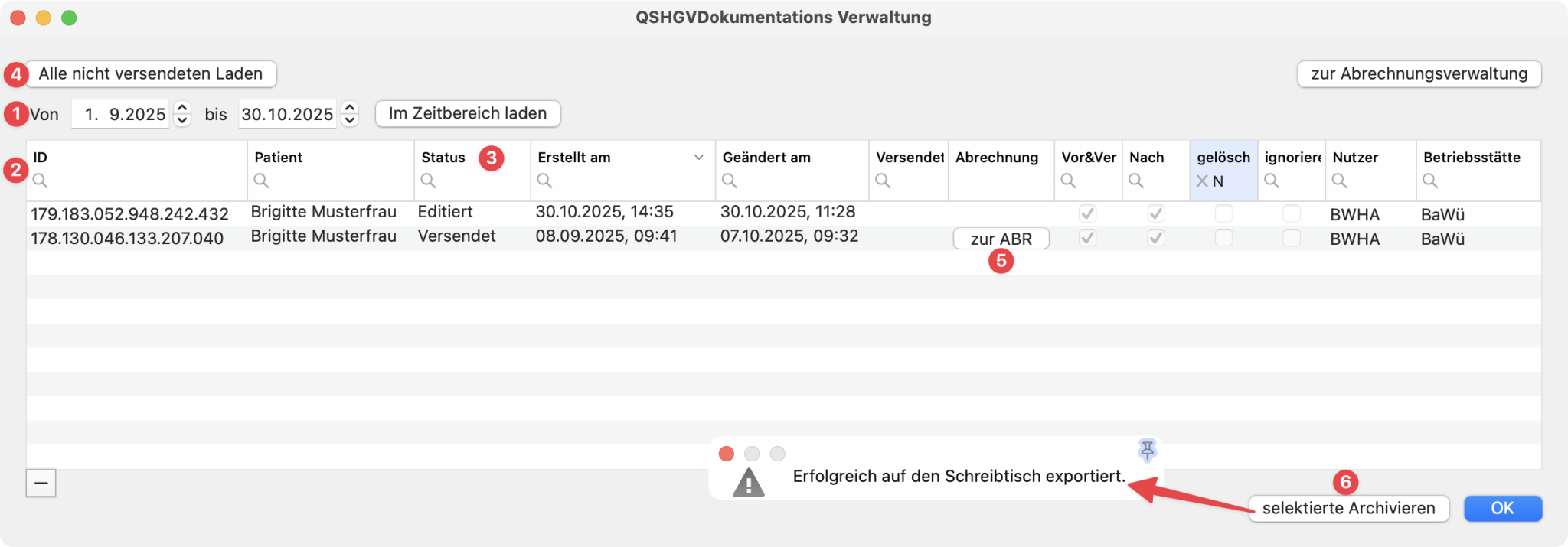Click the Alle nicht versendeten Laden button
The image size is (1568, 547).
pos(151,73)
